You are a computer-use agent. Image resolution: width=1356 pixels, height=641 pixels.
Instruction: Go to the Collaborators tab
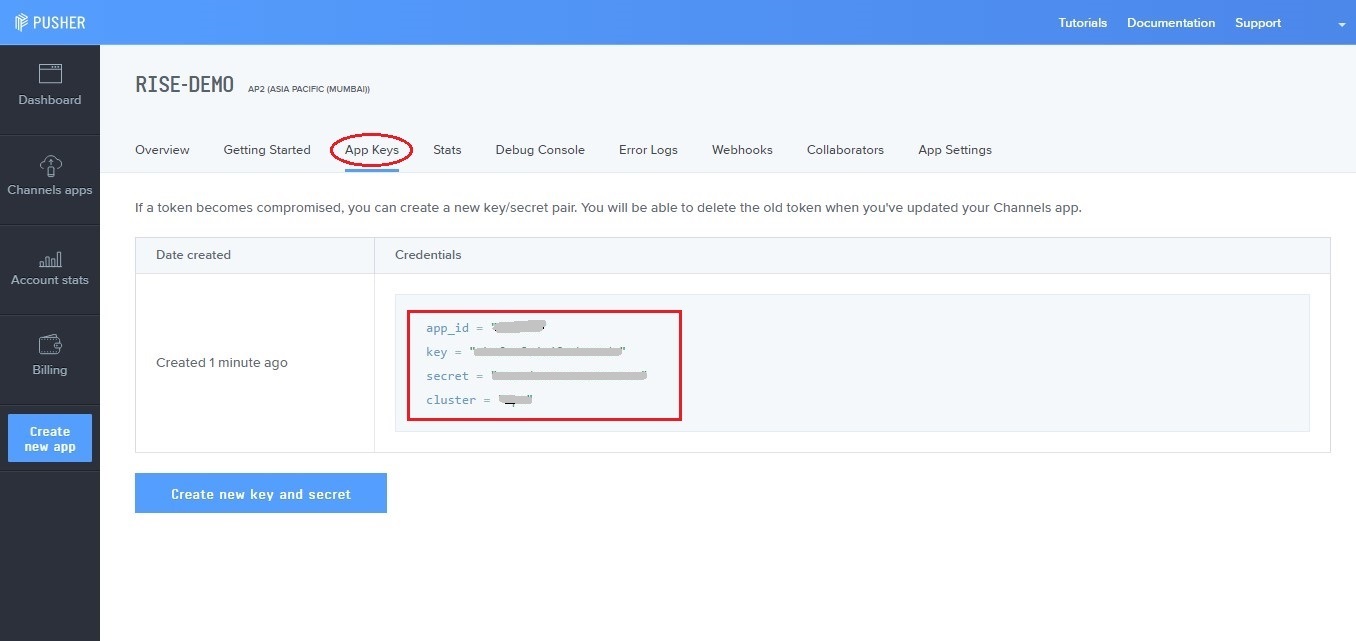point(845,150)
